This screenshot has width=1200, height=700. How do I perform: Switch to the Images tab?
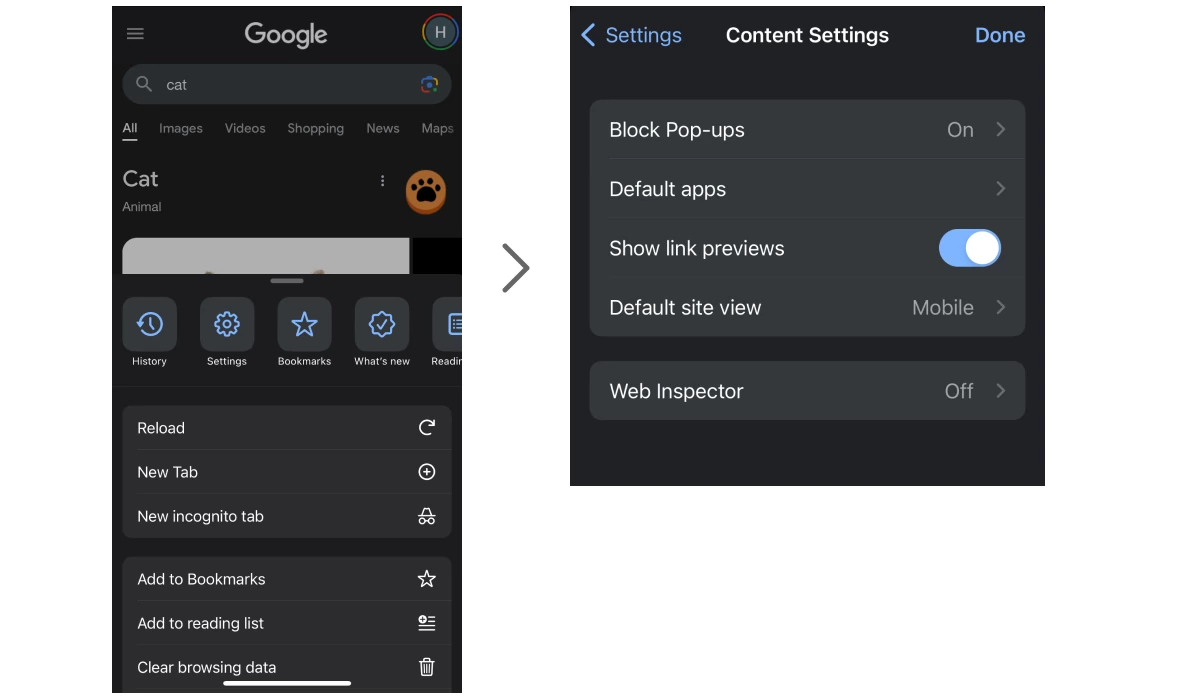tap(181, 128)
